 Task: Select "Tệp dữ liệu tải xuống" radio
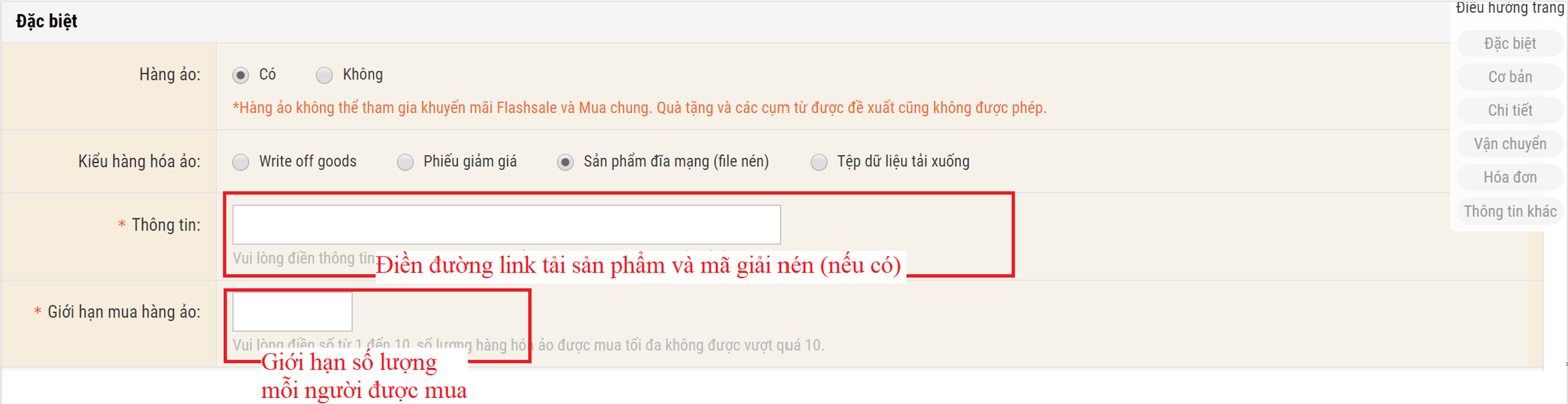point(819,162)
